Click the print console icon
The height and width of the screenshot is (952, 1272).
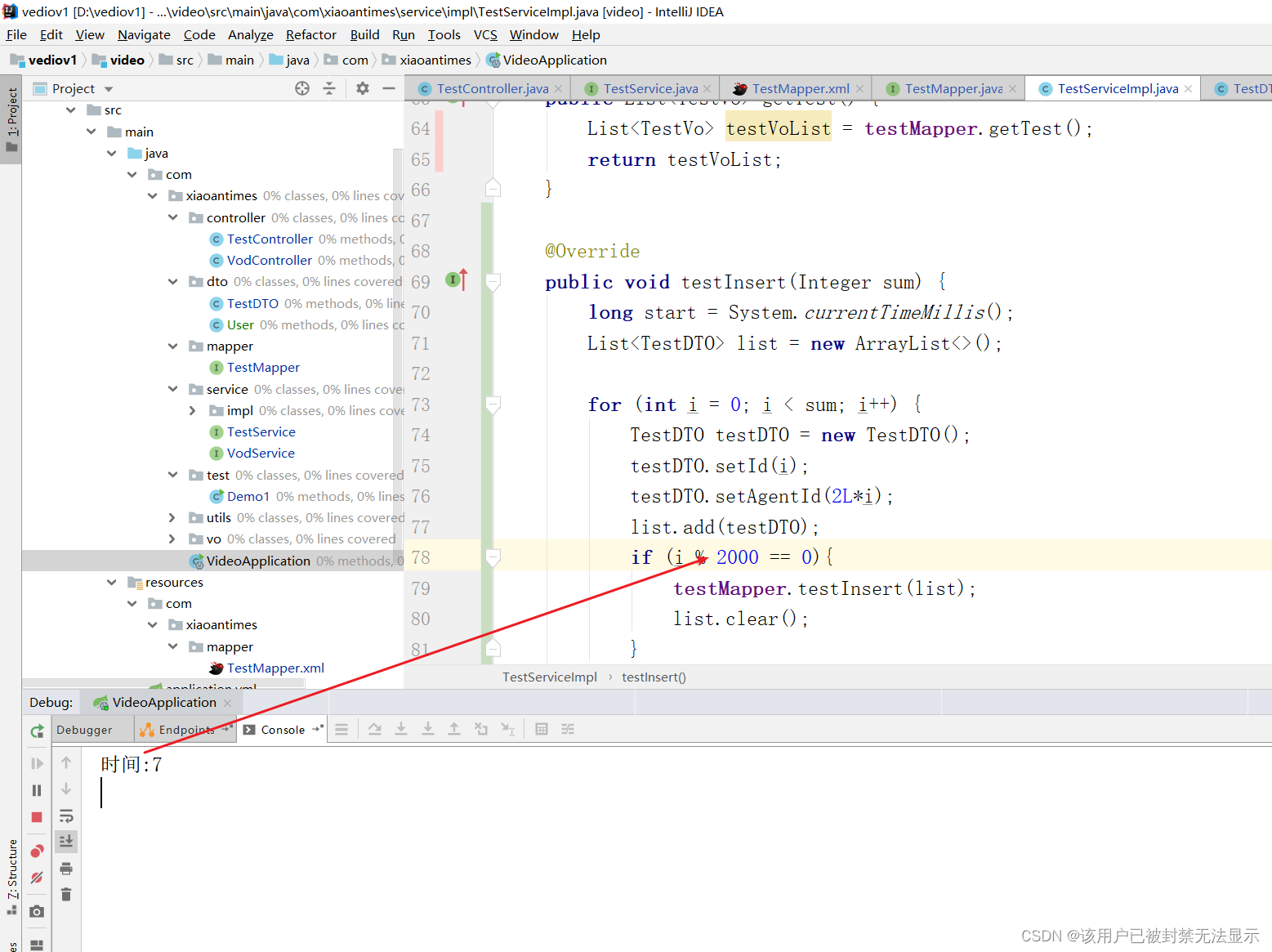[x=66, y=868]
